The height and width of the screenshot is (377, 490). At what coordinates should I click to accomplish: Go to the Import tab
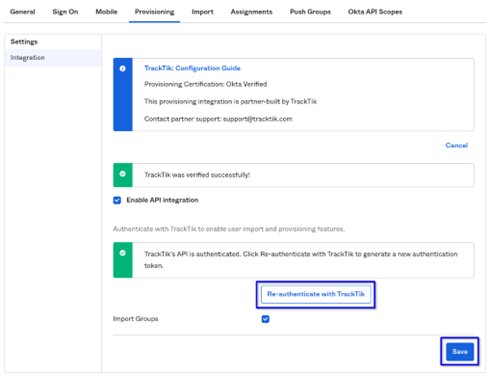(x=202, y=12)
